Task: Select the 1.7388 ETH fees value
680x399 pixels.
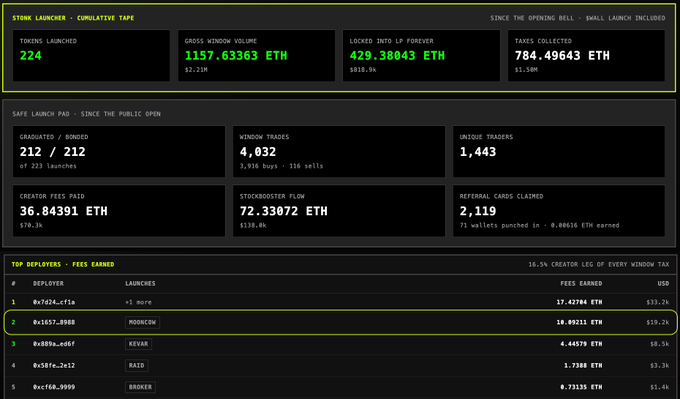Action: 583,366
